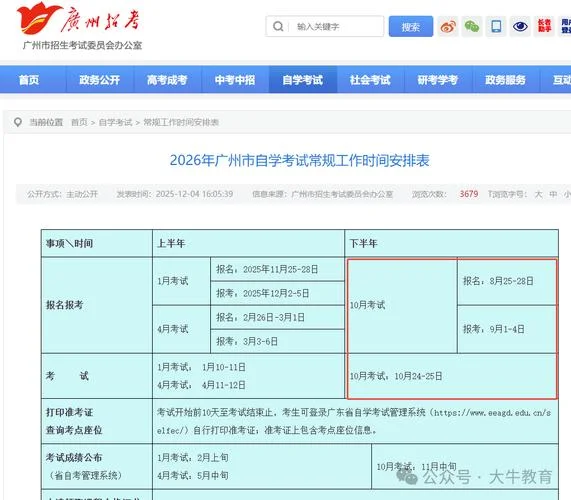Viewport: 571px width, 500px height.
Task: Click the text 1月考试：2月上旬
Action: (193, 457)
